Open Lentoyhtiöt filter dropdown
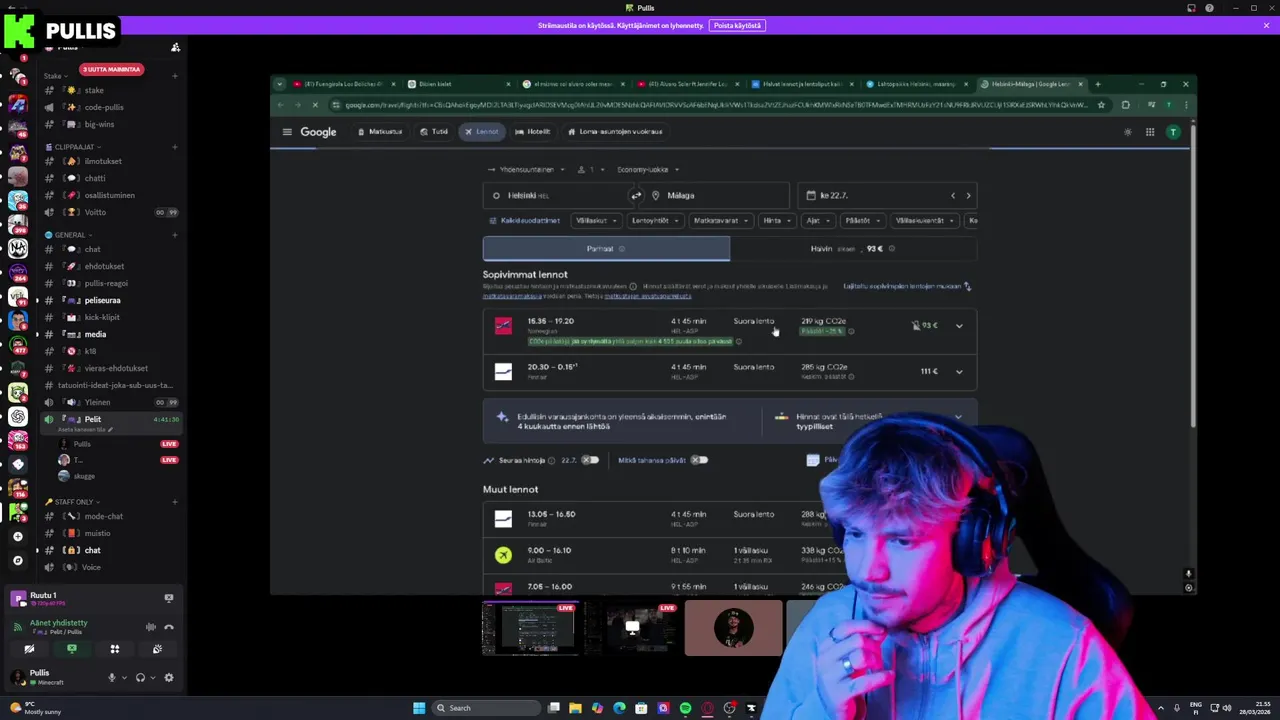Screen dimensions: 1280x720 (655, 220)
